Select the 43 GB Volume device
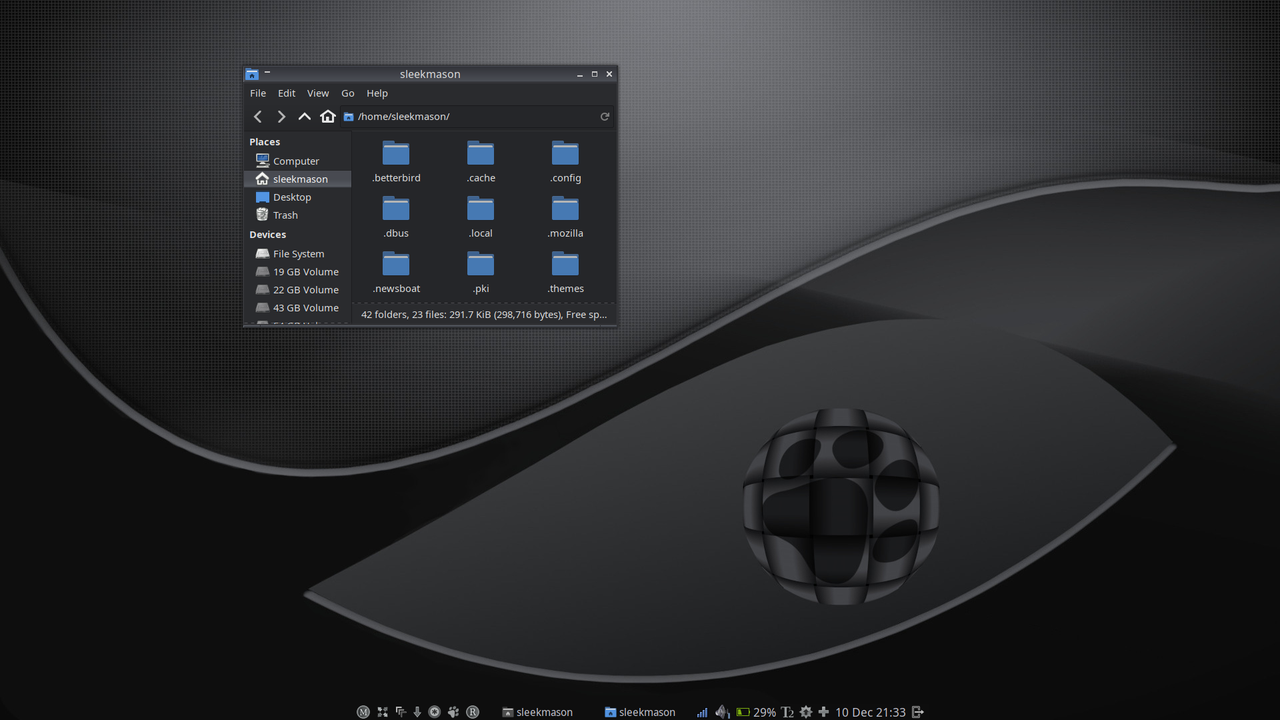Image resolution: width=1280 pixels, height=720 pixels. click(x=297, y=308)
